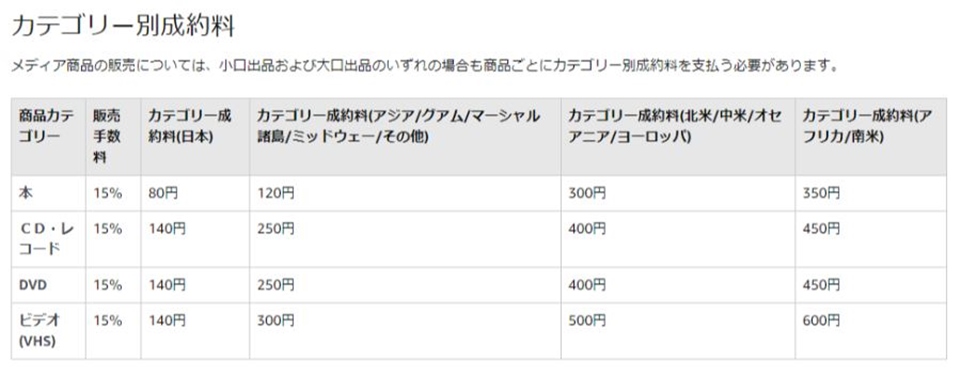Click the 500円 fee in ビデオ row

[x=587, y=320]
